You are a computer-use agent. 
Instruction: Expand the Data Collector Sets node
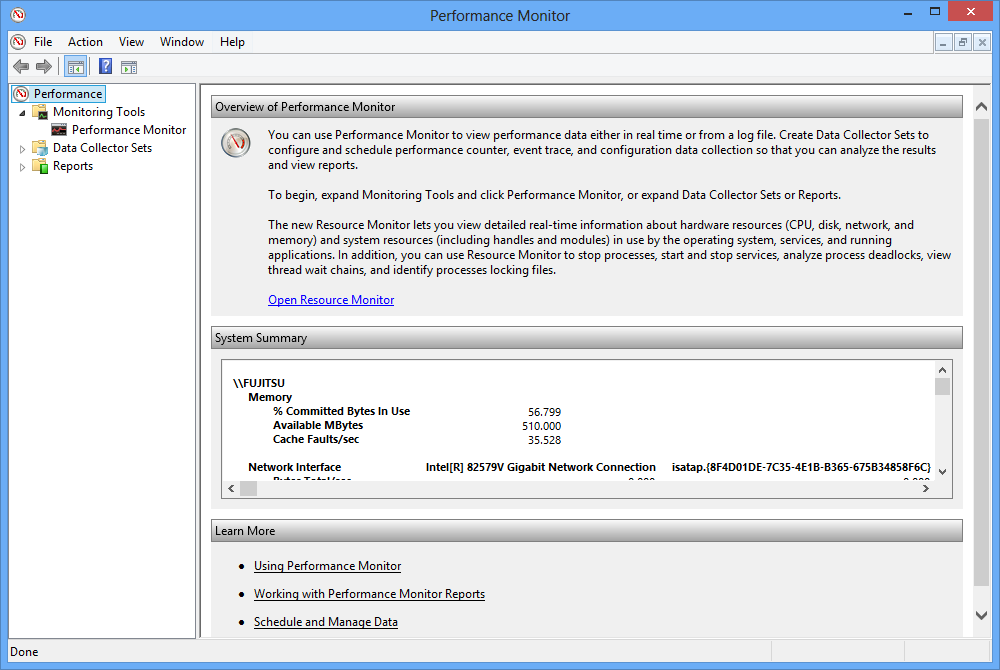coord(23,148)
